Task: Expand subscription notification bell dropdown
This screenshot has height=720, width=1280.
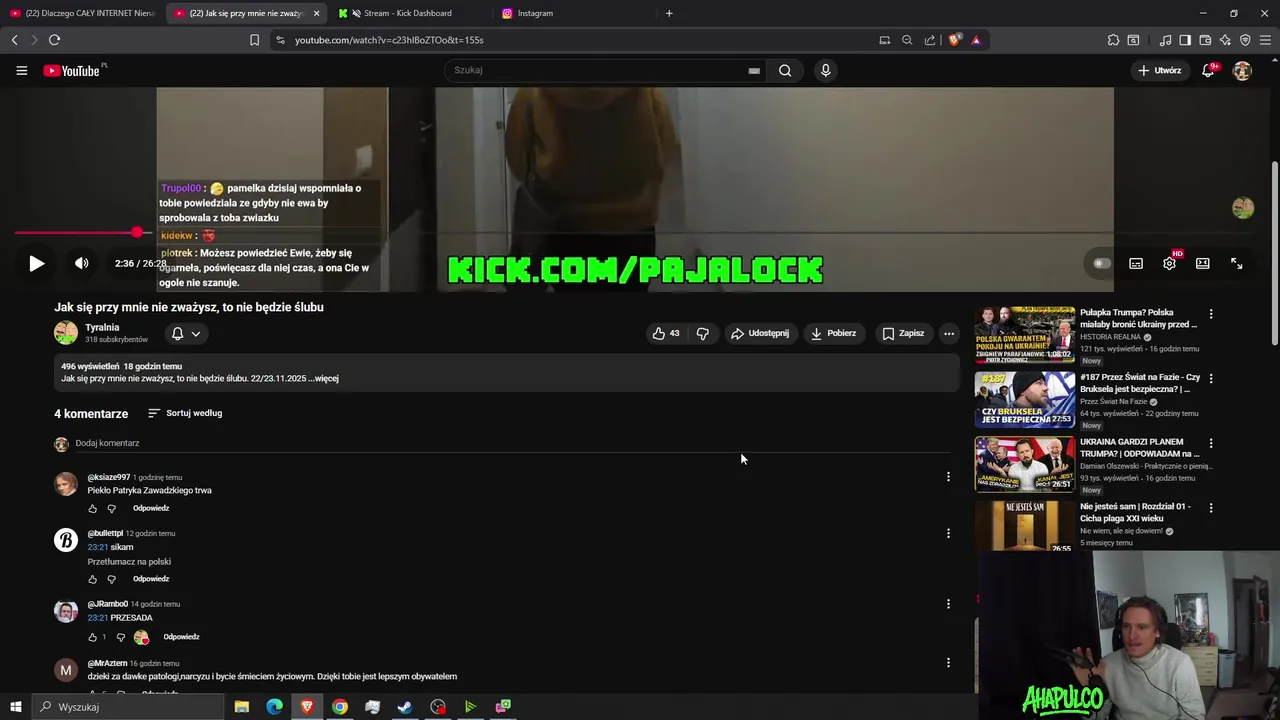Action: pos(186,334)
